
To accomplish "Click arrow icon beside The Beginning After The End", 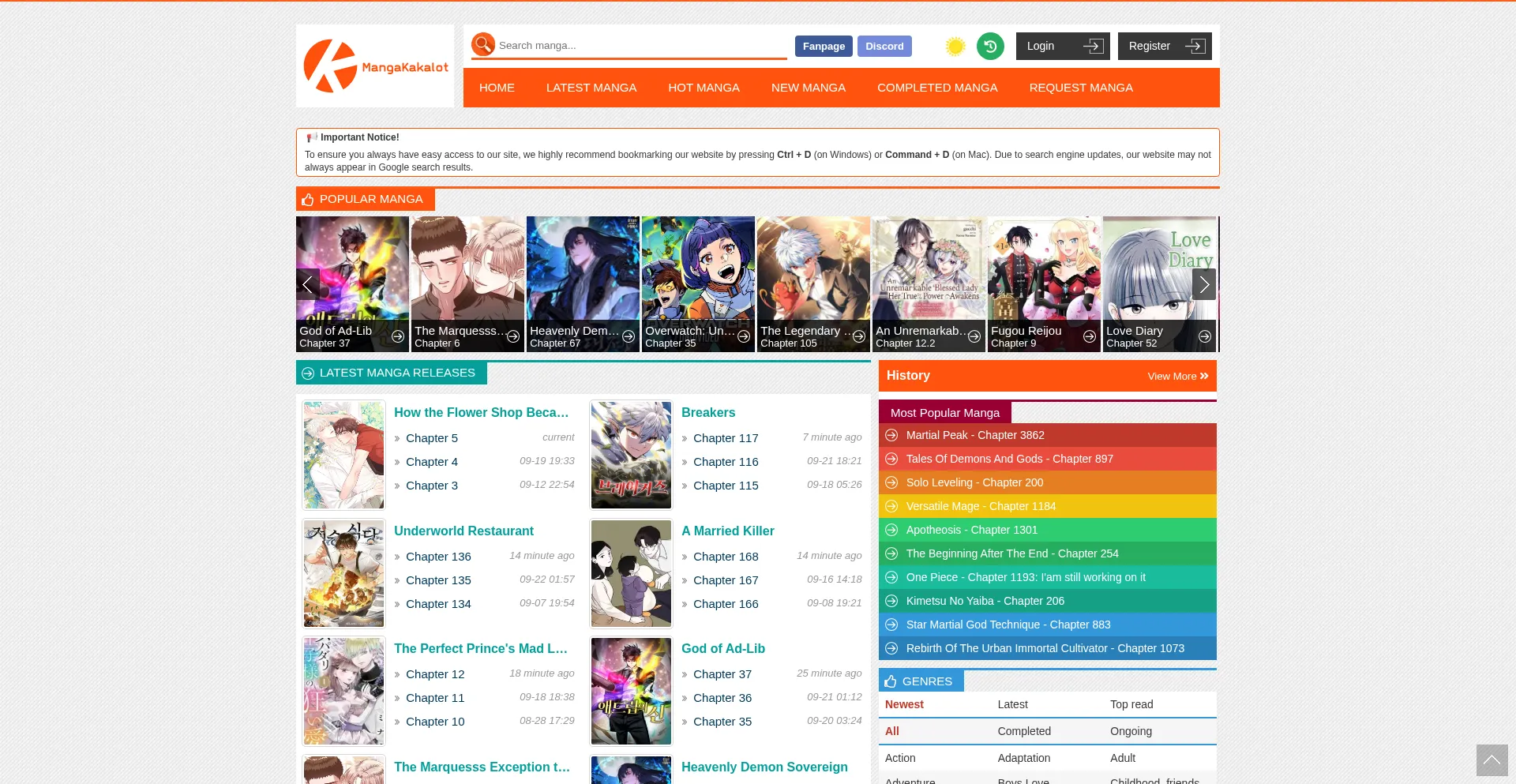I will point(891,553).
